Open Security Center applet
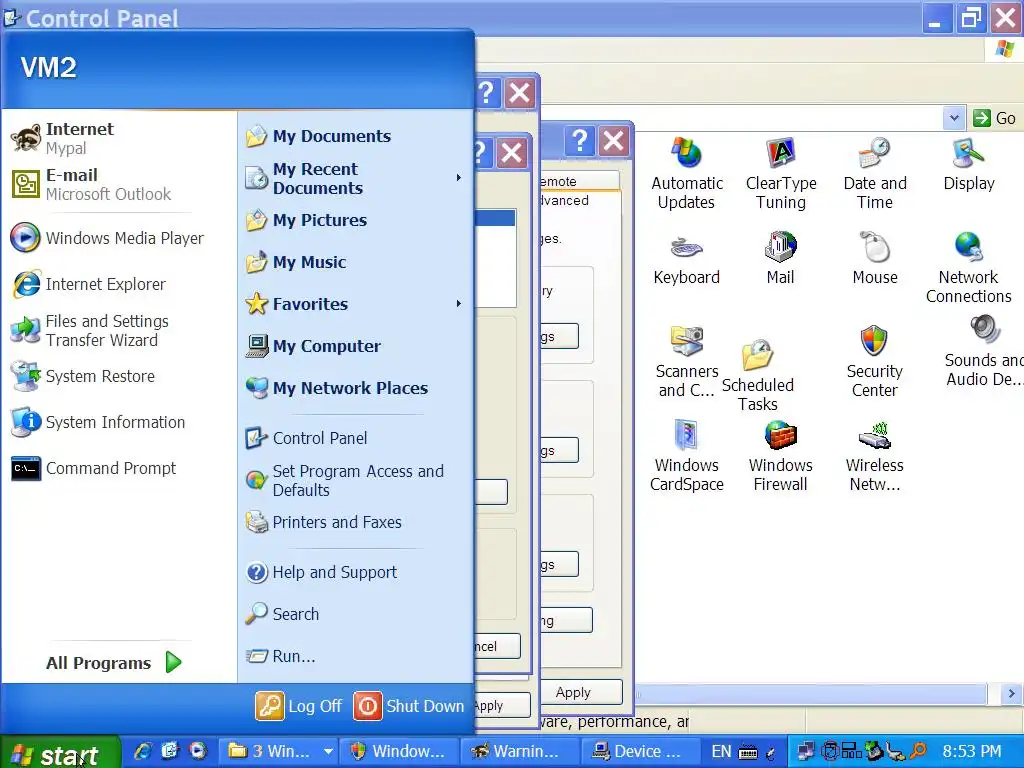1024x768 pixels. pos(874,362)
